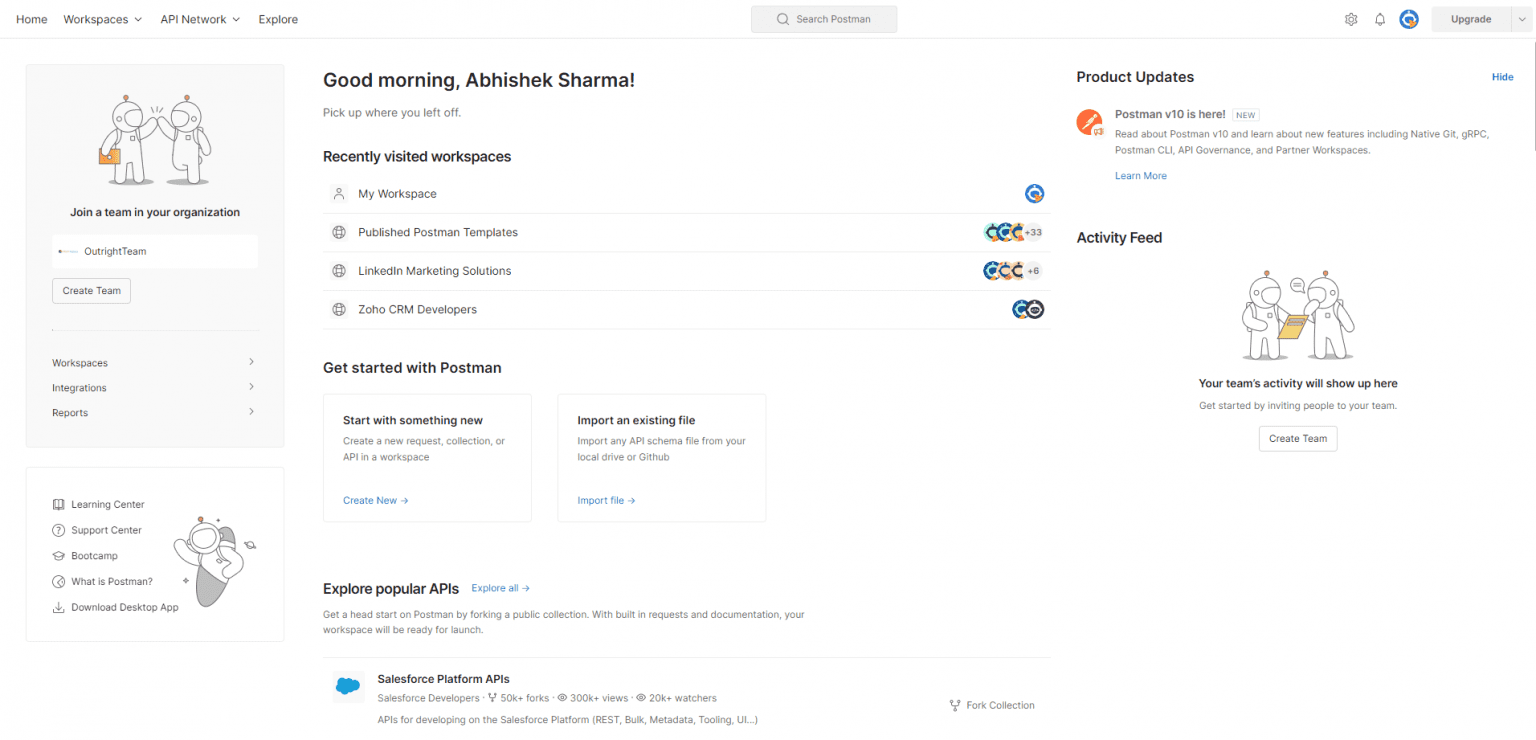Open the Learn More link under Postman v10

click(x=1140, y=175)
